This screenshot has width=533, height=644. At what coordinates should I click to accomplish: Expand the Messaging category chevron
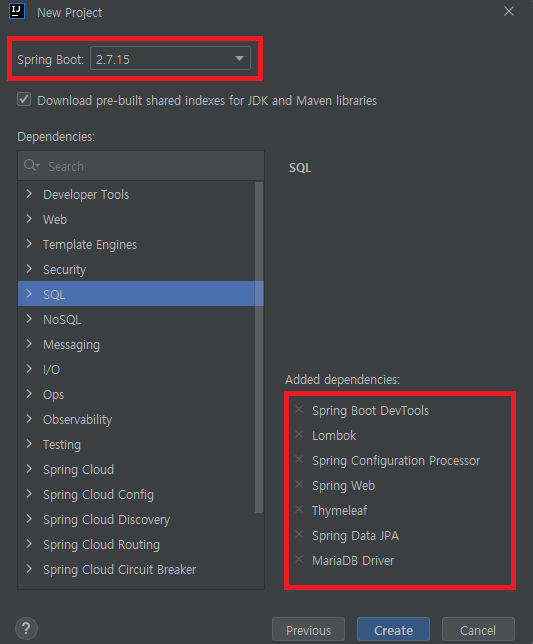tap(29, 344)
